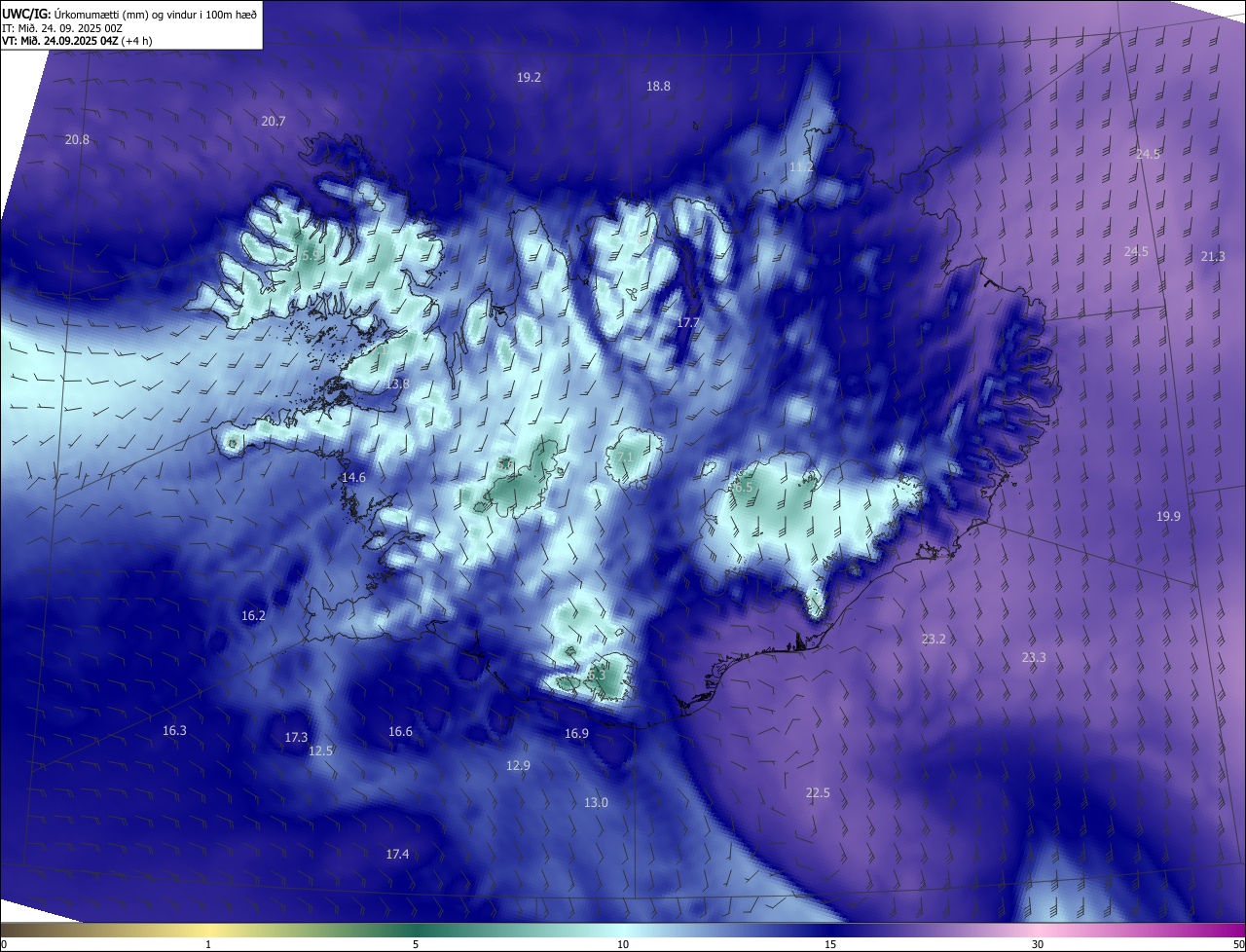Click the 7.1 value inside glacier outline
This screenshot has height=952, width=1246.
(625, 456)
